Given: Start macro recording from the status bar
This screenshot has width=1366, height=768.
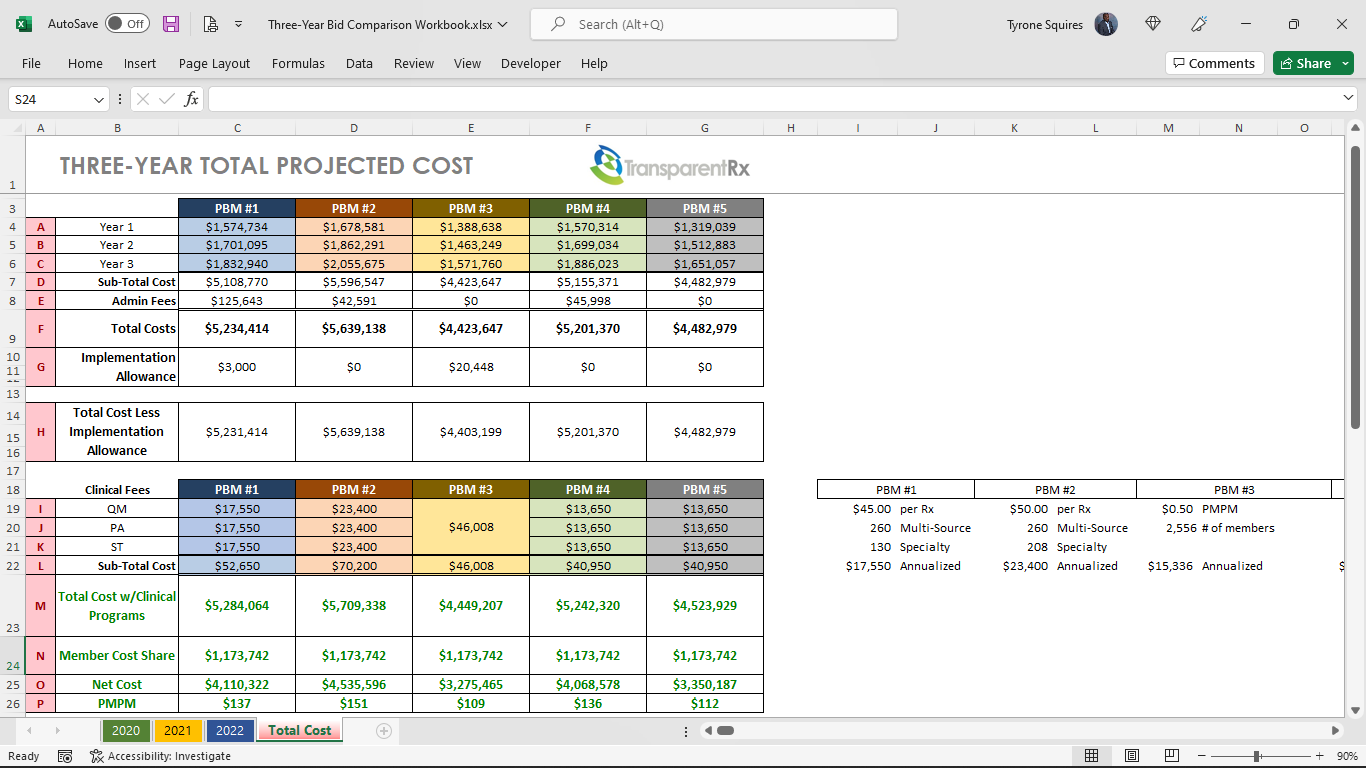Looking at the screenshot, I should click(x=65, y=756).
